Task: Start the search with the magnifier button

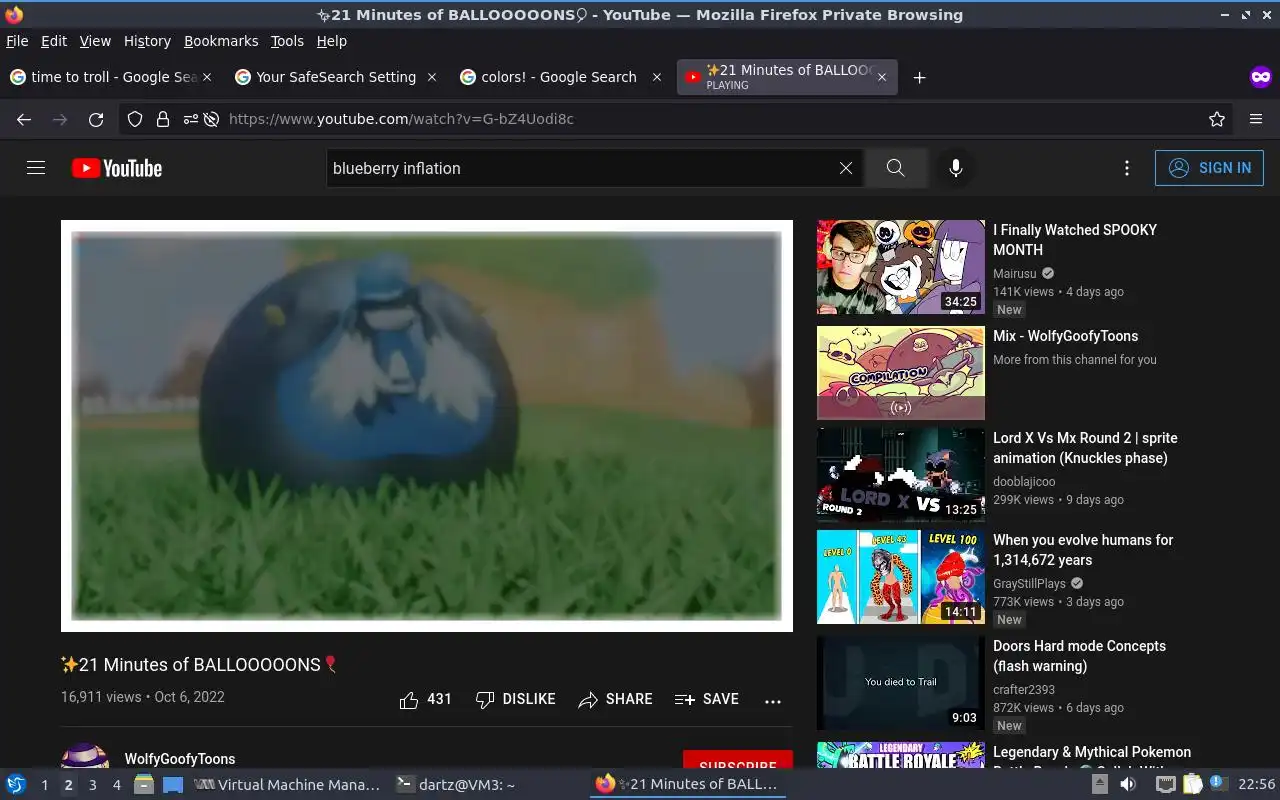Action: (895, 168)
